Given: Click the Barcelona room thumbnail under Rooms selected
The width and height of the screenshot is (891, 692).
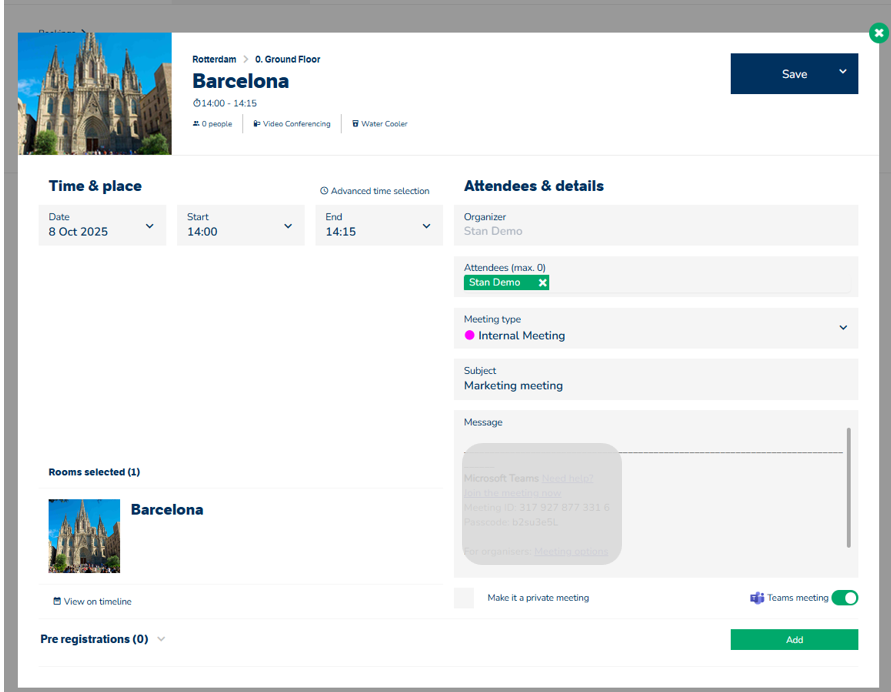Looking at the screenshot, I should click(84, 536).
